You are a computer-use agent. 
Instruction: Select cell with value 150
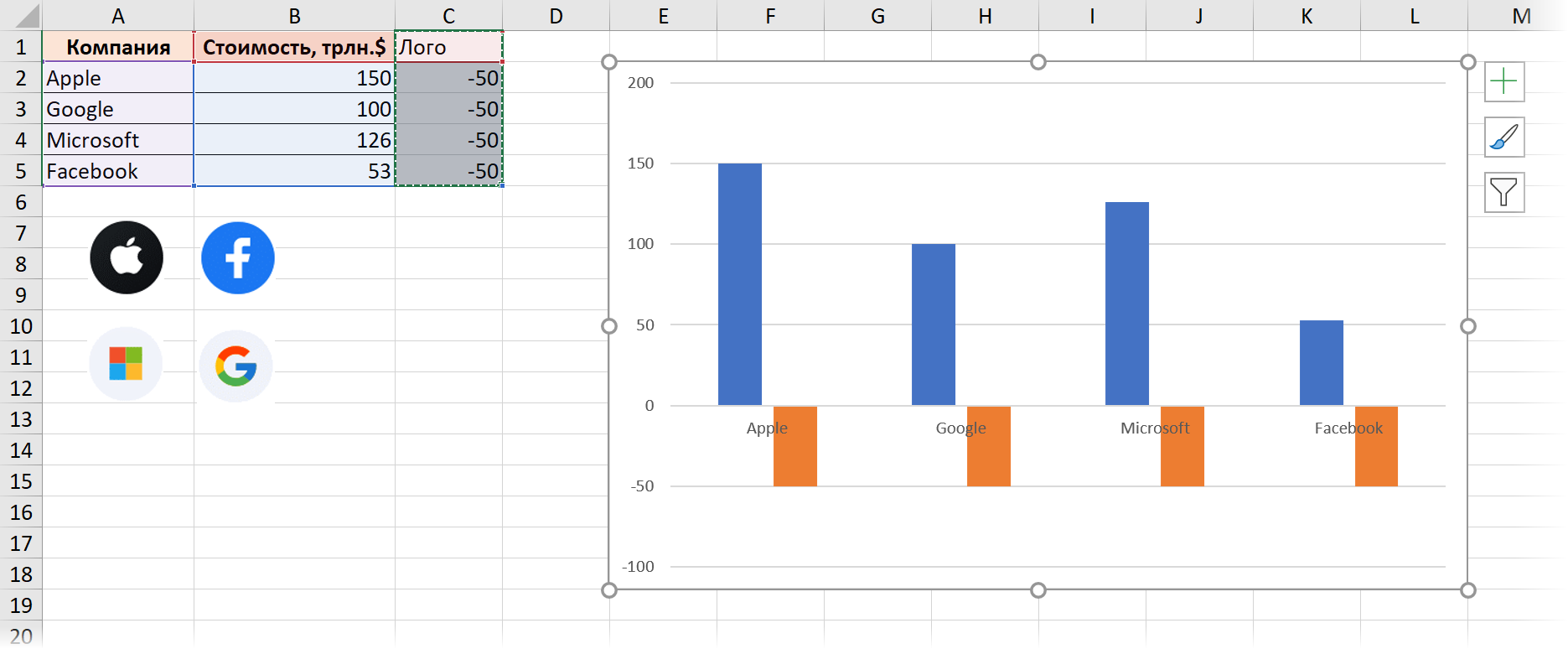pos(294,78)
